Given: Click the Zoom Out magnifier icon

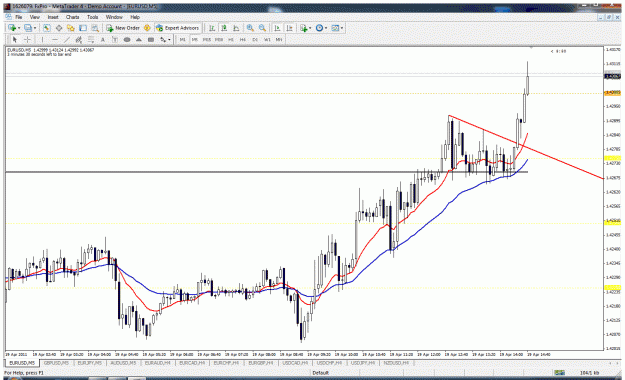Looking at the screenshot, I should click(x=262, y=28).
